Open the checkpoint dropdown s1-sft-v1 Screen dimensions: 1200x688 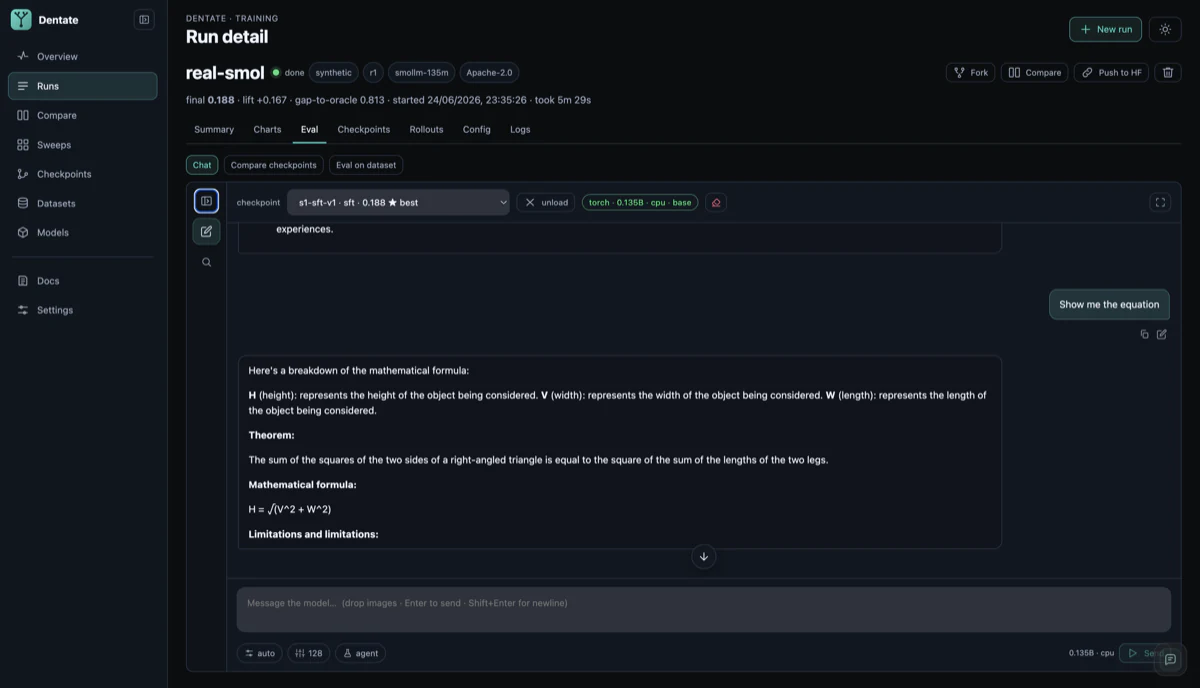[398, 202]
